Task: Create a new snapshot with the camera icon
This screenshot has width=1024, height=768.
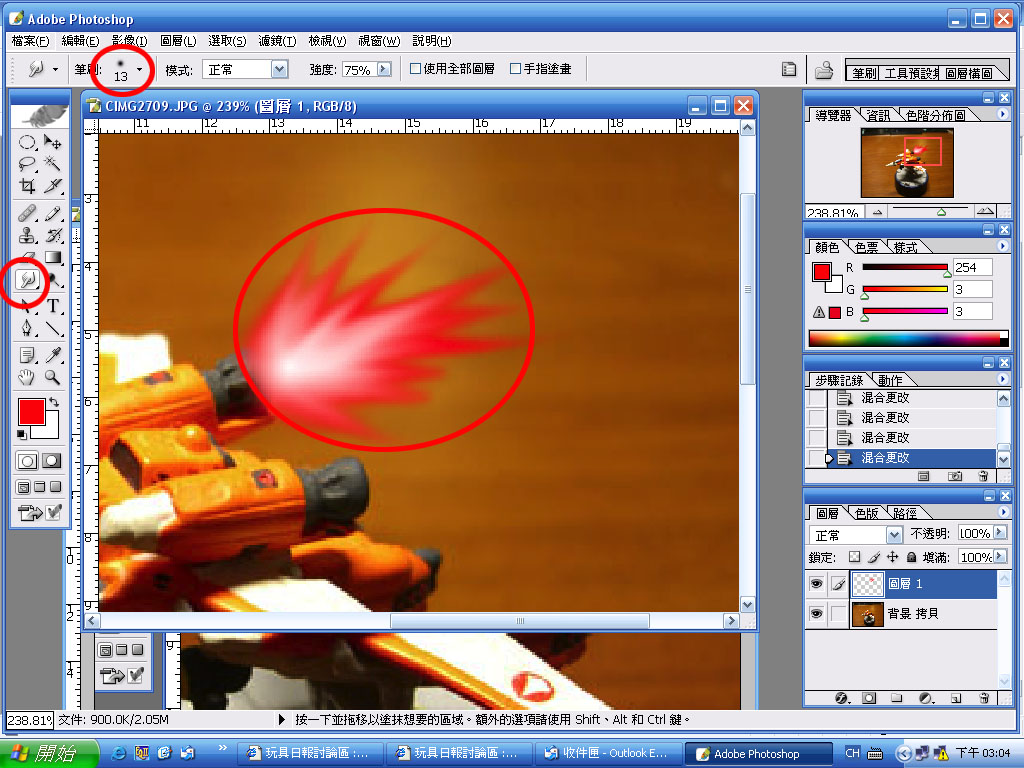Action: coord(955,477)
